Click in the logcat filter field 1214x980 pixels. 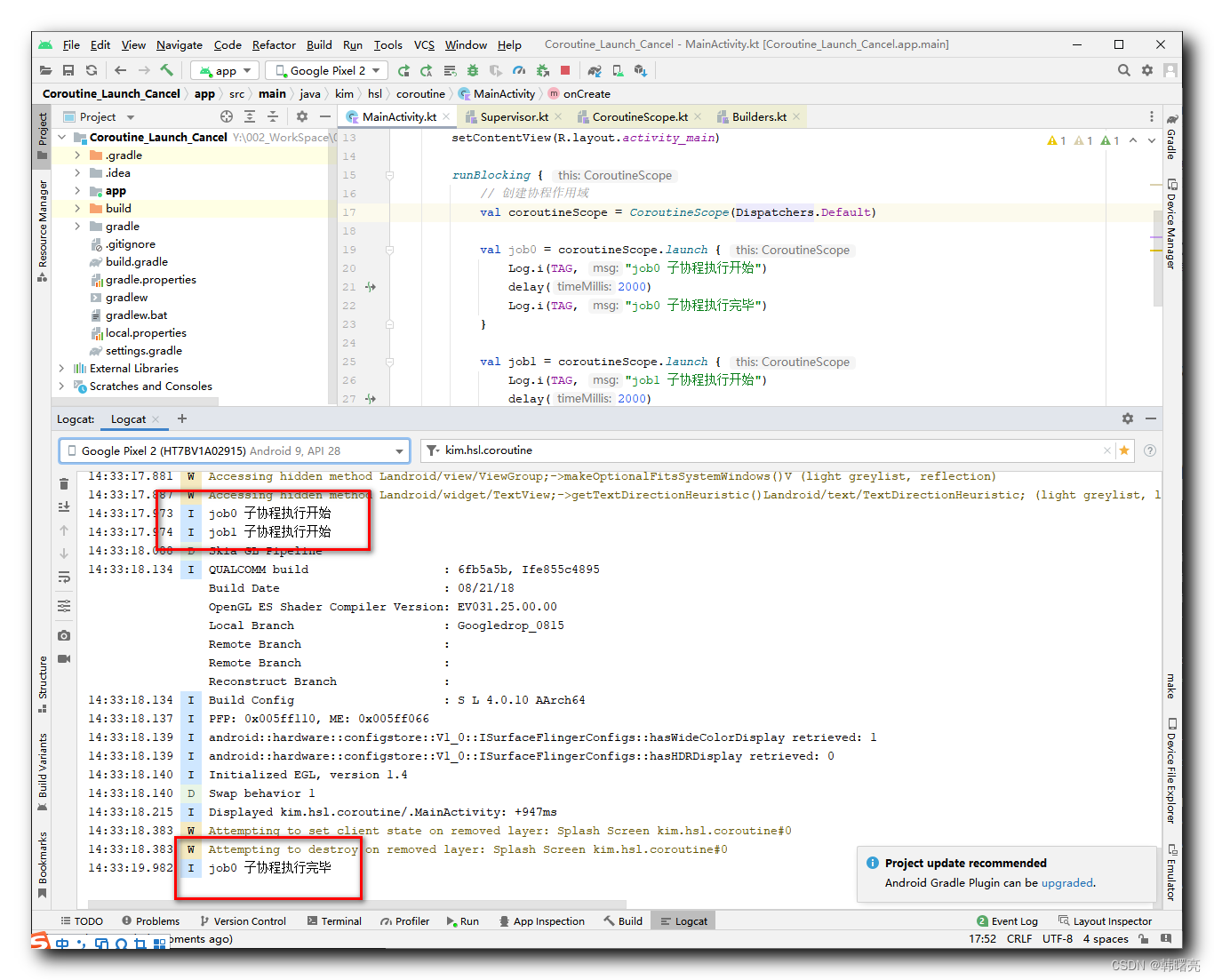[769, 450]
